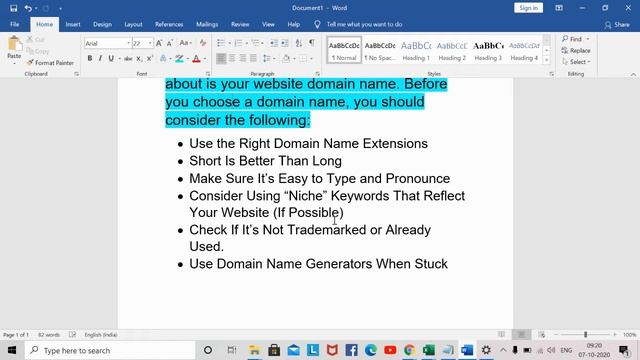Apply the Heading 1 style

[x=416, y=51]
